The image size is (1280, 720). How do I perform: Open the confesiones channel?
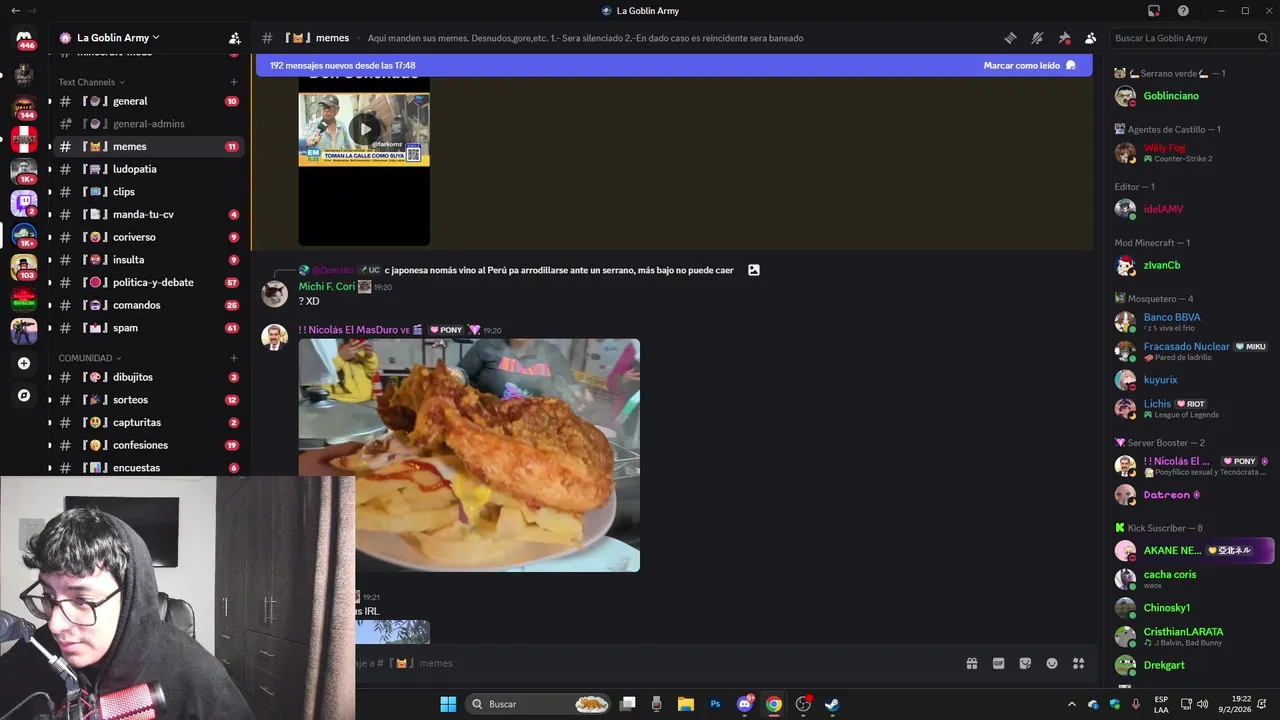148,445
